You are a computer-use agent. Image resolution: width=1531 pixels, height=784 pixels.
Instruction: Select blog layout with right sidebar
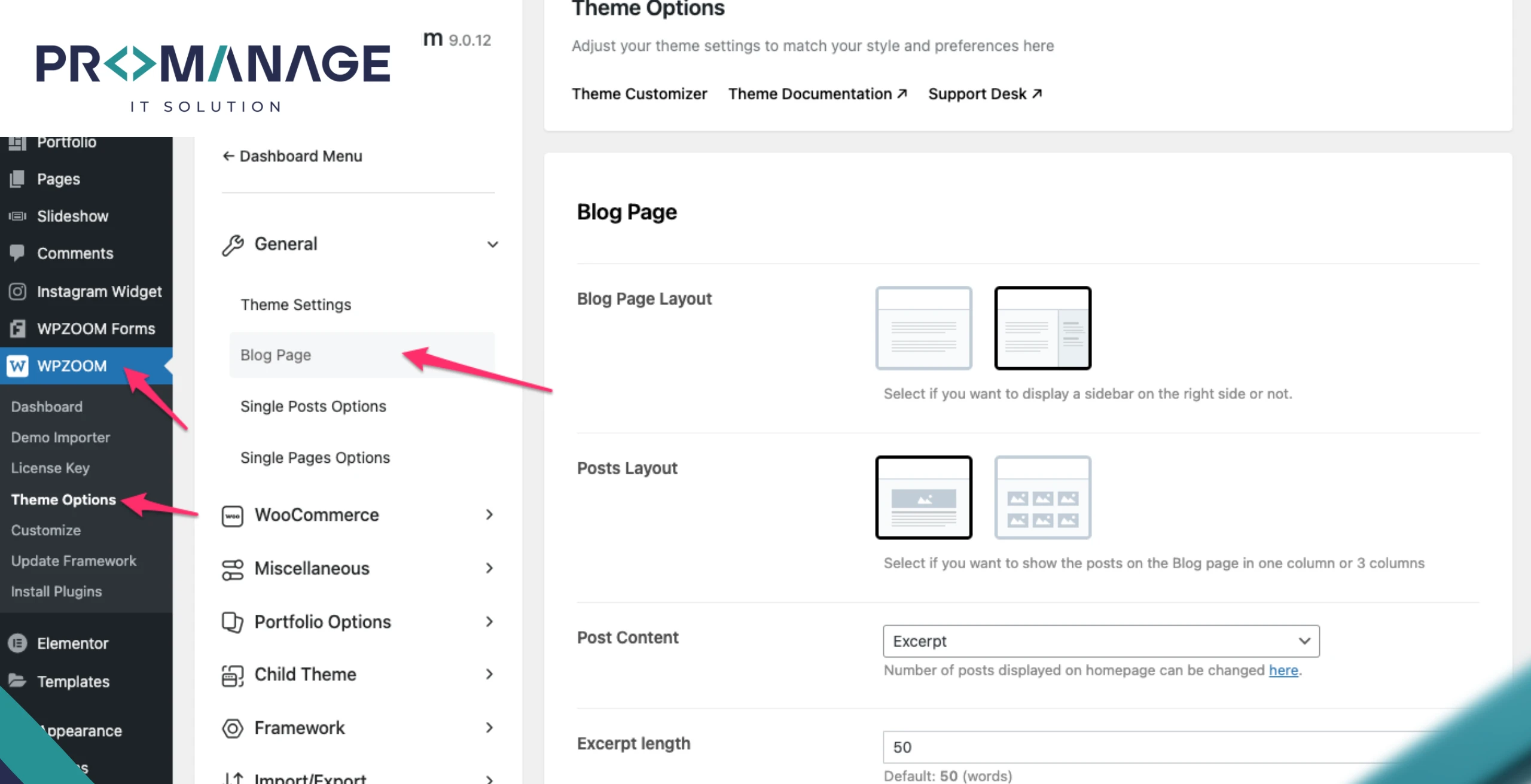click(1042, 328)
